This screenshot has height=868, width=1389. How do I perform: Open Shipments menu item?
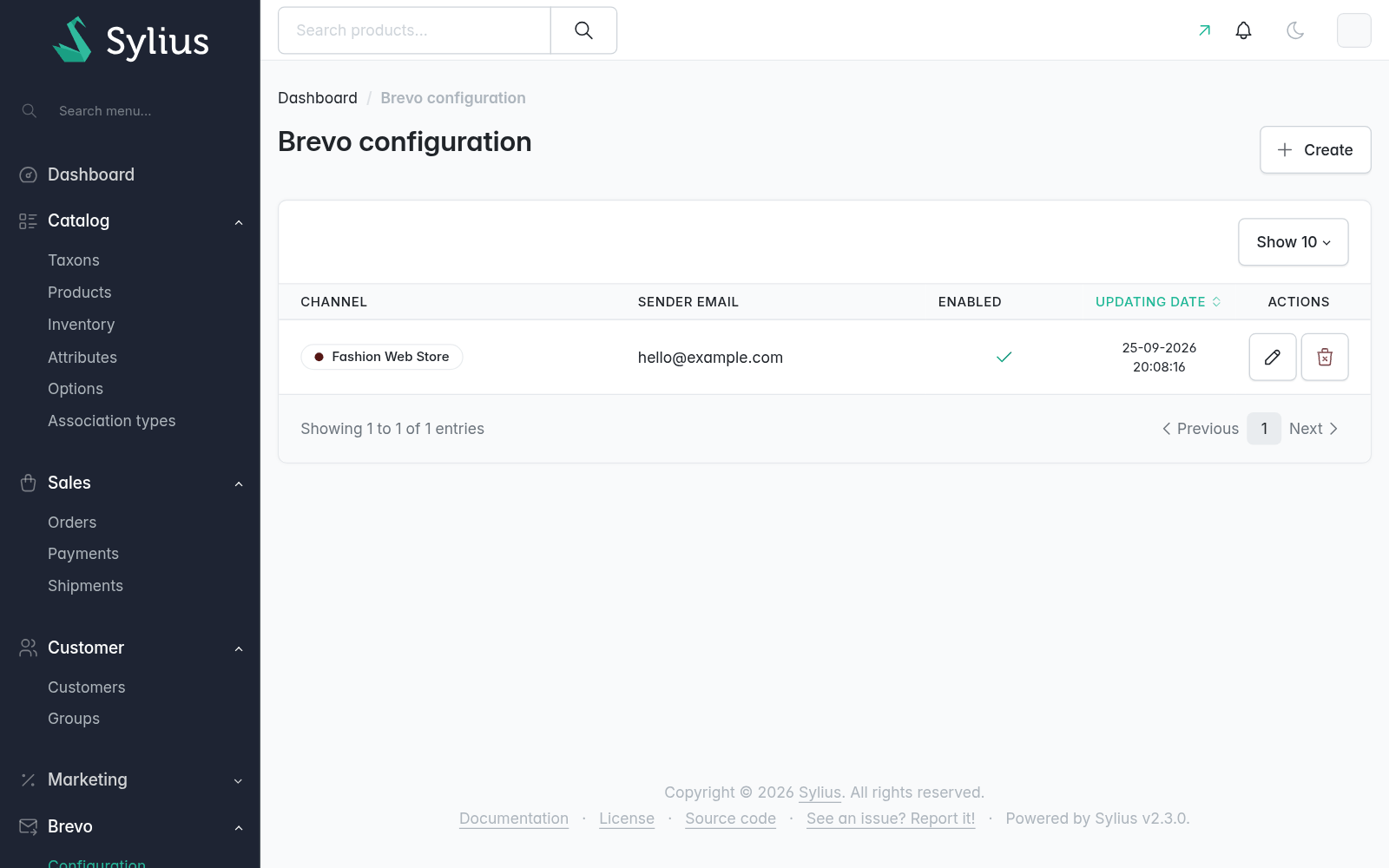coord(85,586)
